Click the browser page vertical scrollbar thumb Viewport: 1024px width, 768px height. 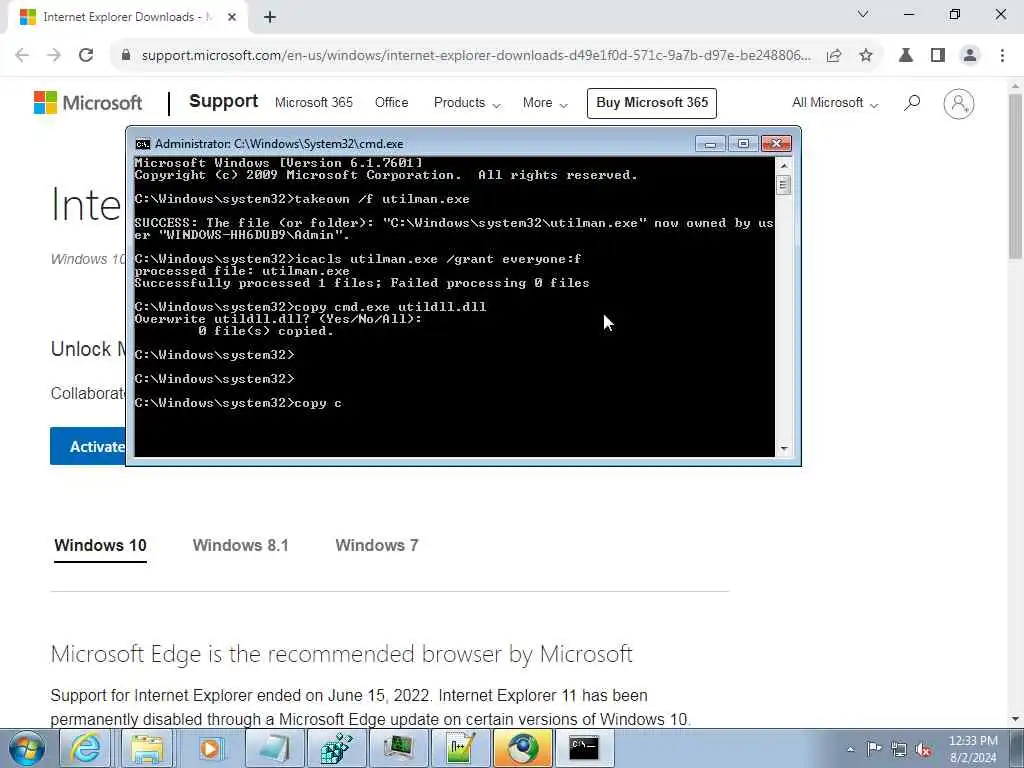pyautogui.click(x=1015, y=176)
